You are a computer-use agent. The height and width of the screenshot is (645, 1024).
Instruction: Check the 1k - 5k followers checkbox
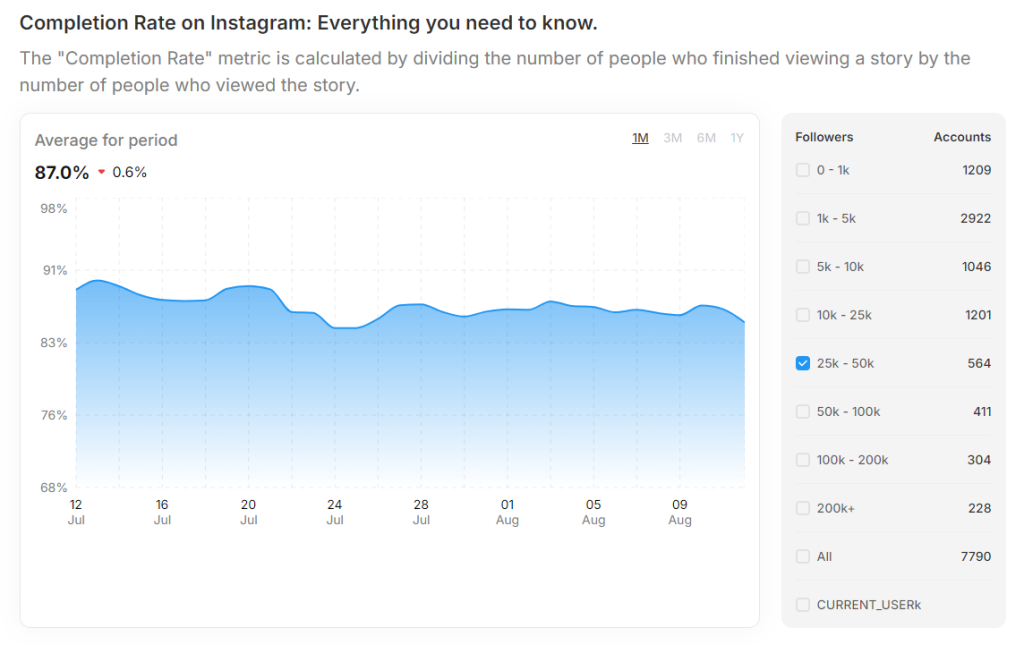(x=803, y=218)
